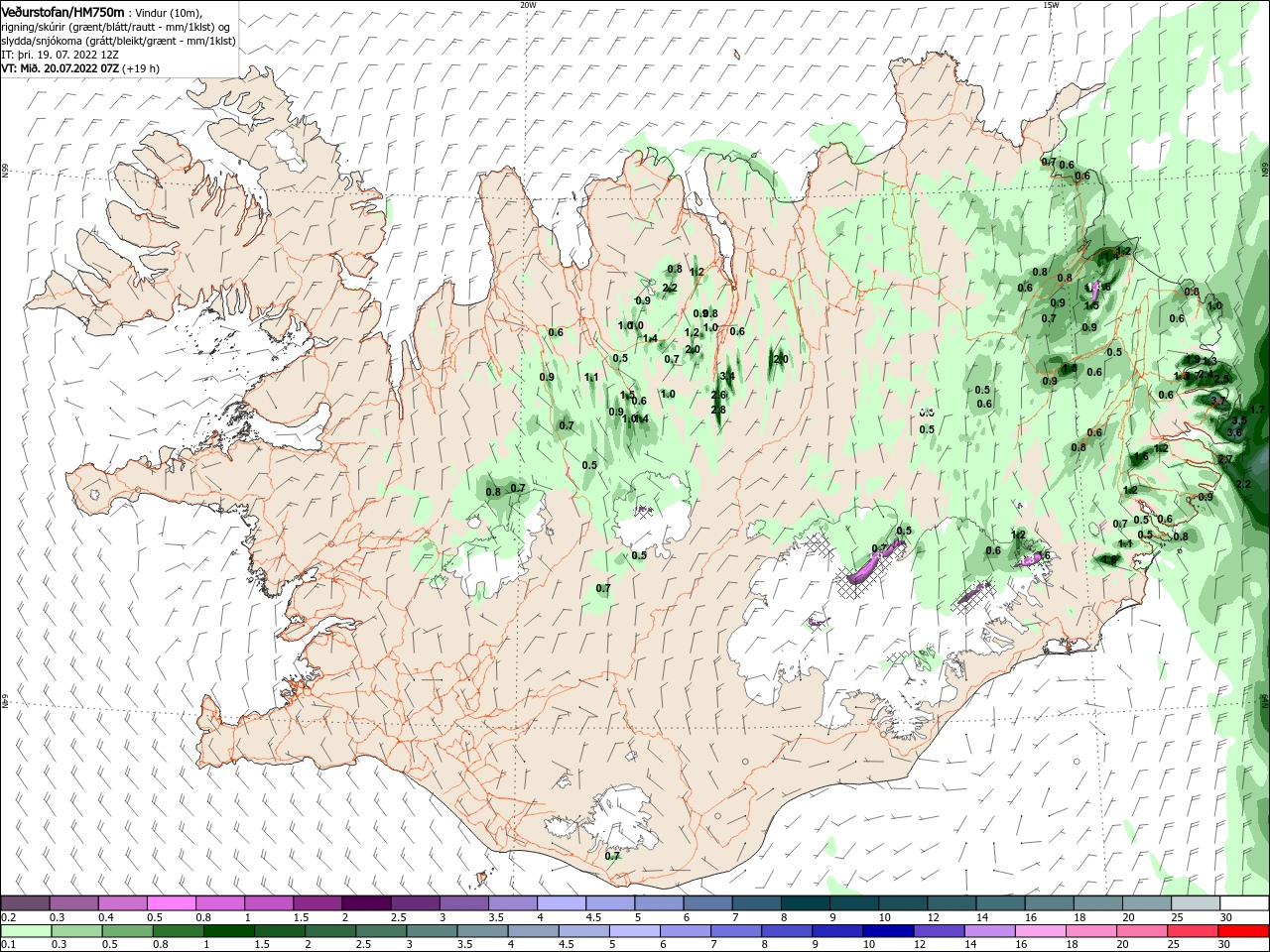Click the "slydda/snjókoma" legend description line
The width and height of the screenshot is (1270, 952).
tap(118, 41)
